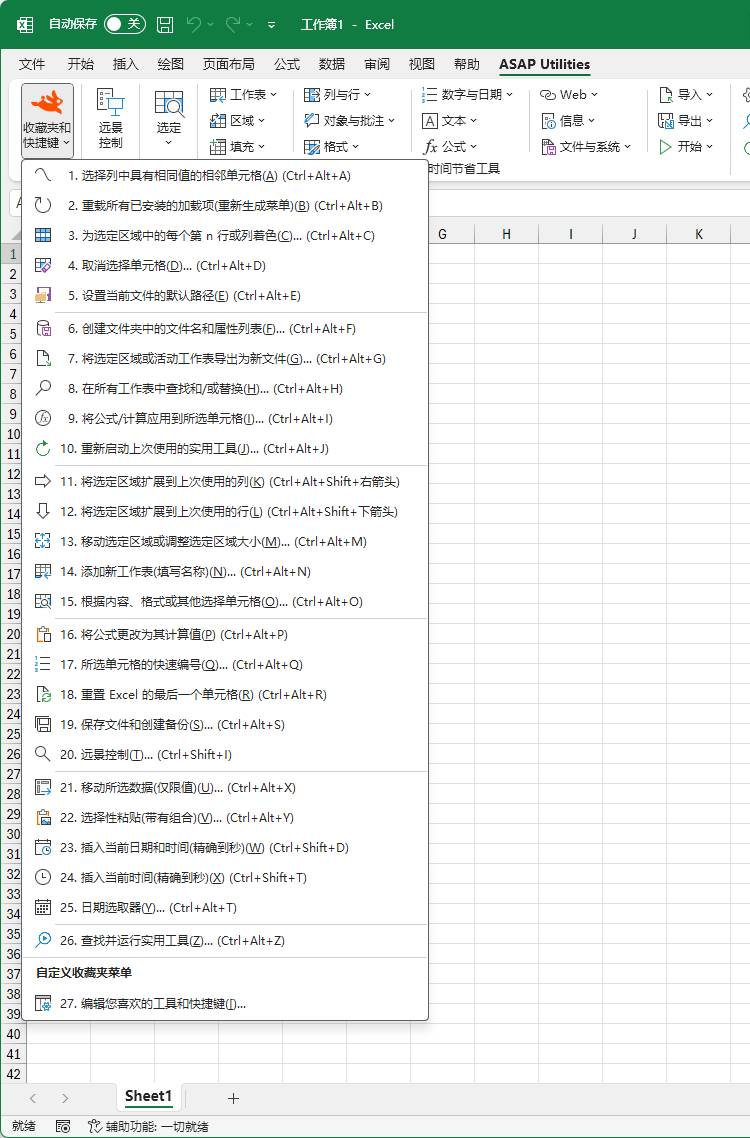Image resolution: width=750 pixels, height=1138 pixels.
Task: Click the 创建文件夹中的文件名列表 icon
Action: pos(44,329)
